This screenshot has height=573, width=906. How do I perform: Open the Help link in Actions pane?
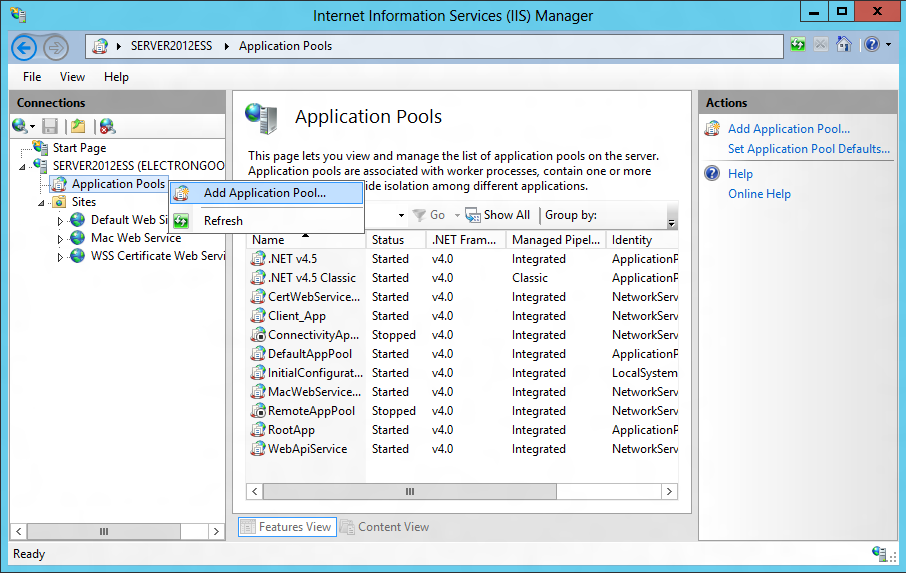pos(740,174)
